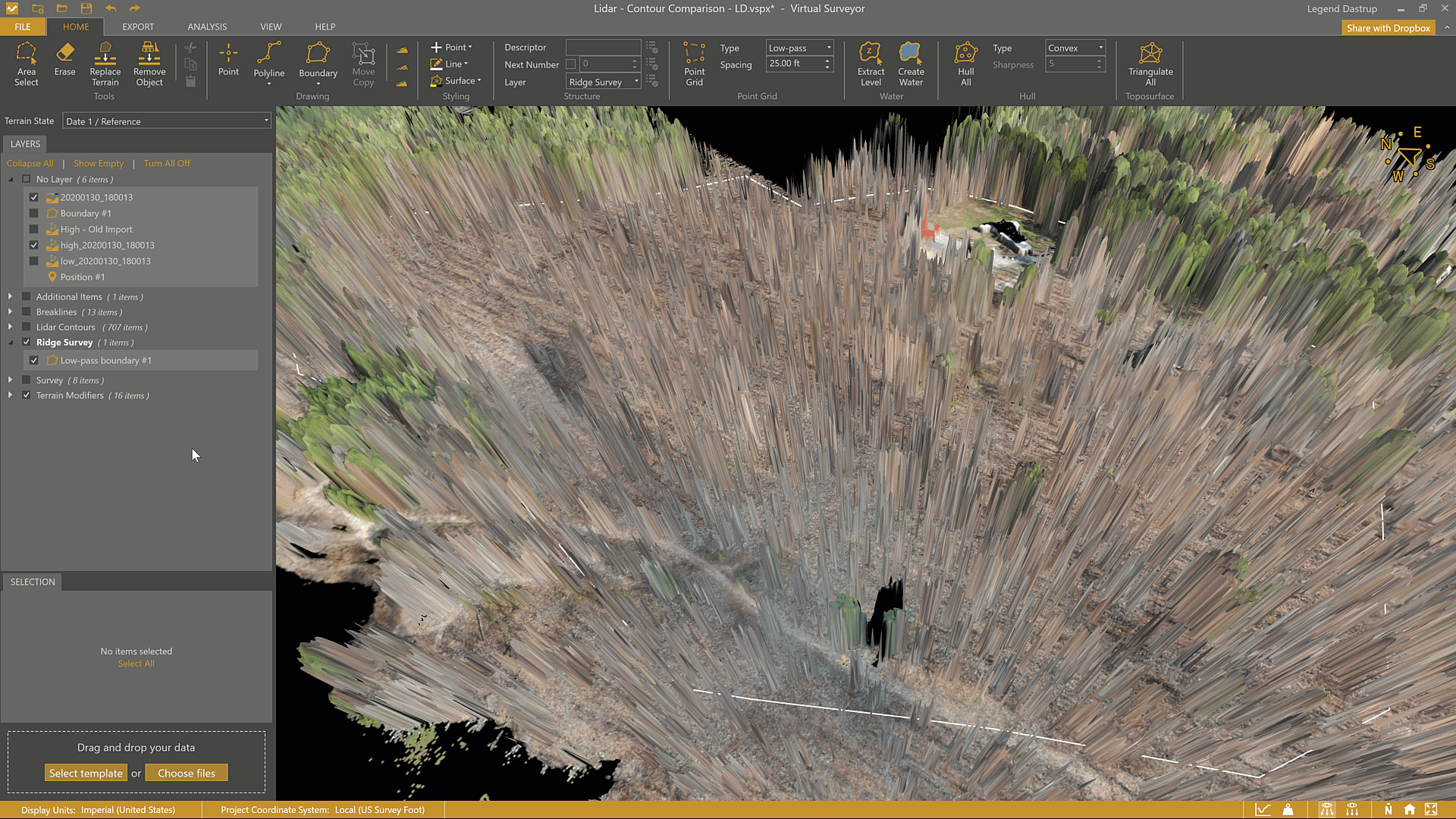1456x819 pixels.
Task: Click the Descriptor input field
Action: (603, 48)
